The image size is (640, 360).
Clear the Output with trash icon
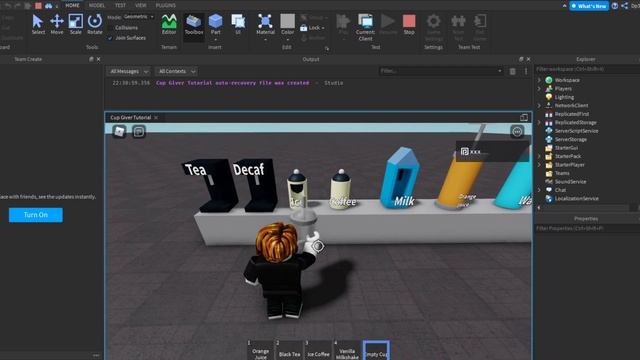(x=513, y=71)
